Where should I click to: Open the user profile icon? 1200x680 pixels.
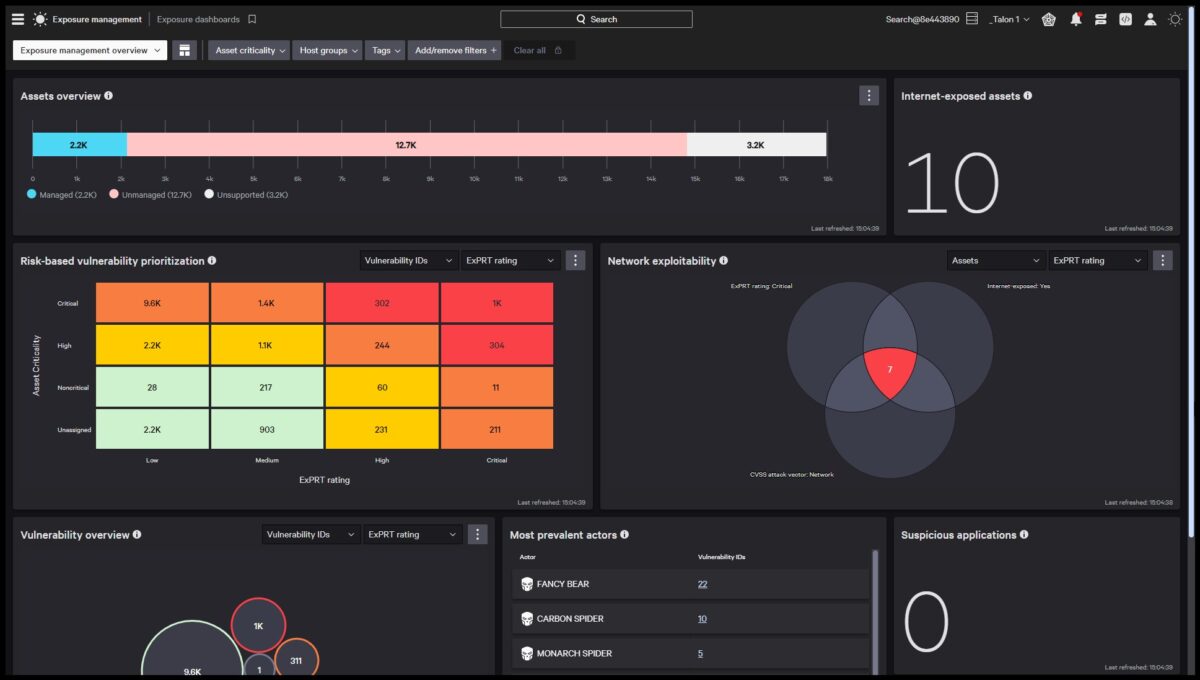[1150, 19]
